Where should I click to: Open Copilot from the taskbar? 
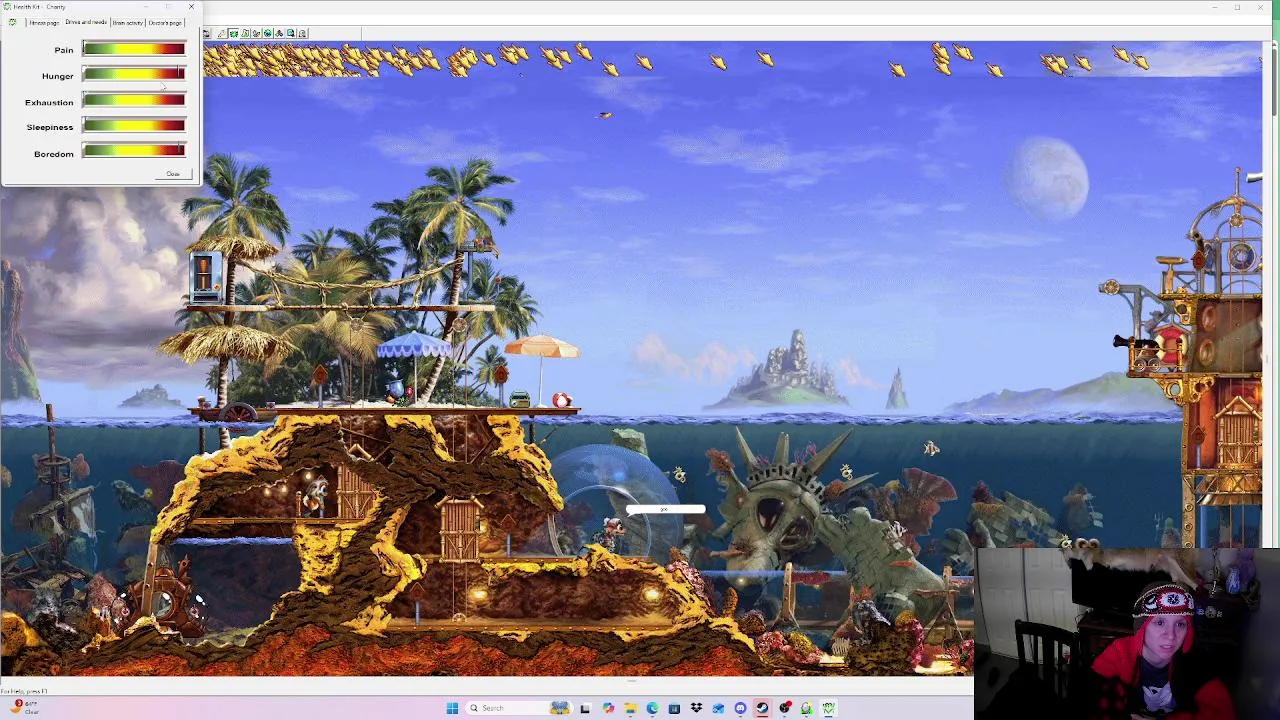click(609, 708)
